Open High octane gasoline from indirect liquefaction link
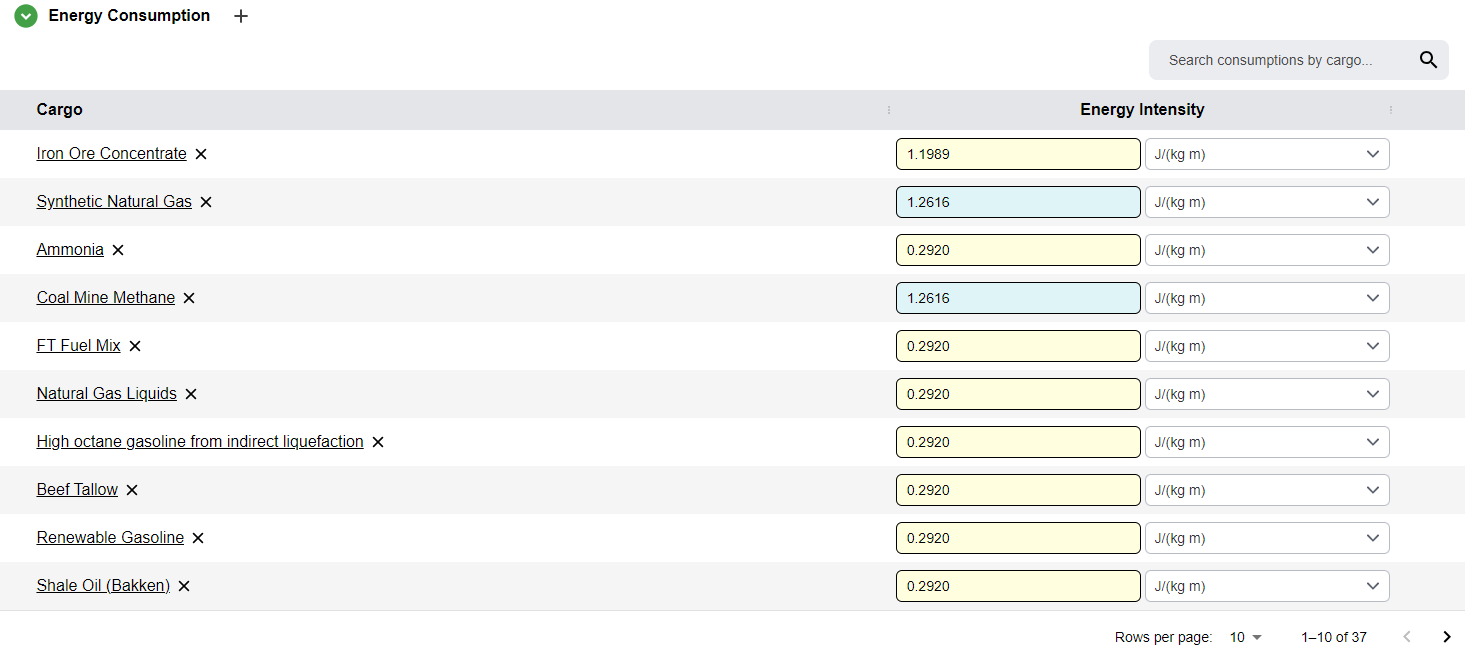The height and width of the screenshot is (655, 1465). click(x=200, y=441)
